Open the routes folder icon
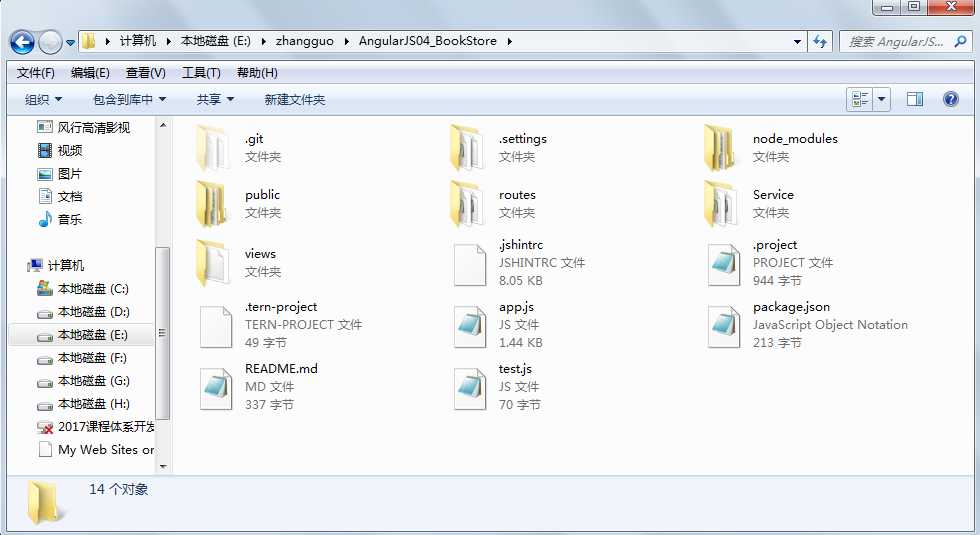980x535 pixels. (467, 204)
